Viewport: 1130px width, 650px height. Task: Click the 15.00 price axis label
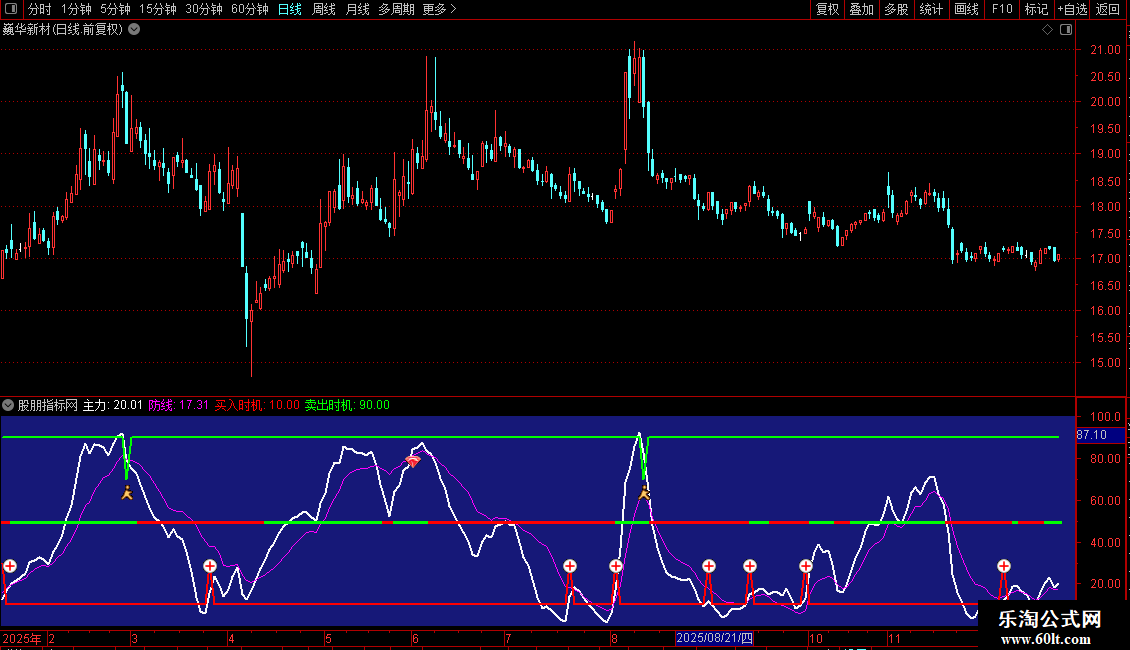(1105, 363)
